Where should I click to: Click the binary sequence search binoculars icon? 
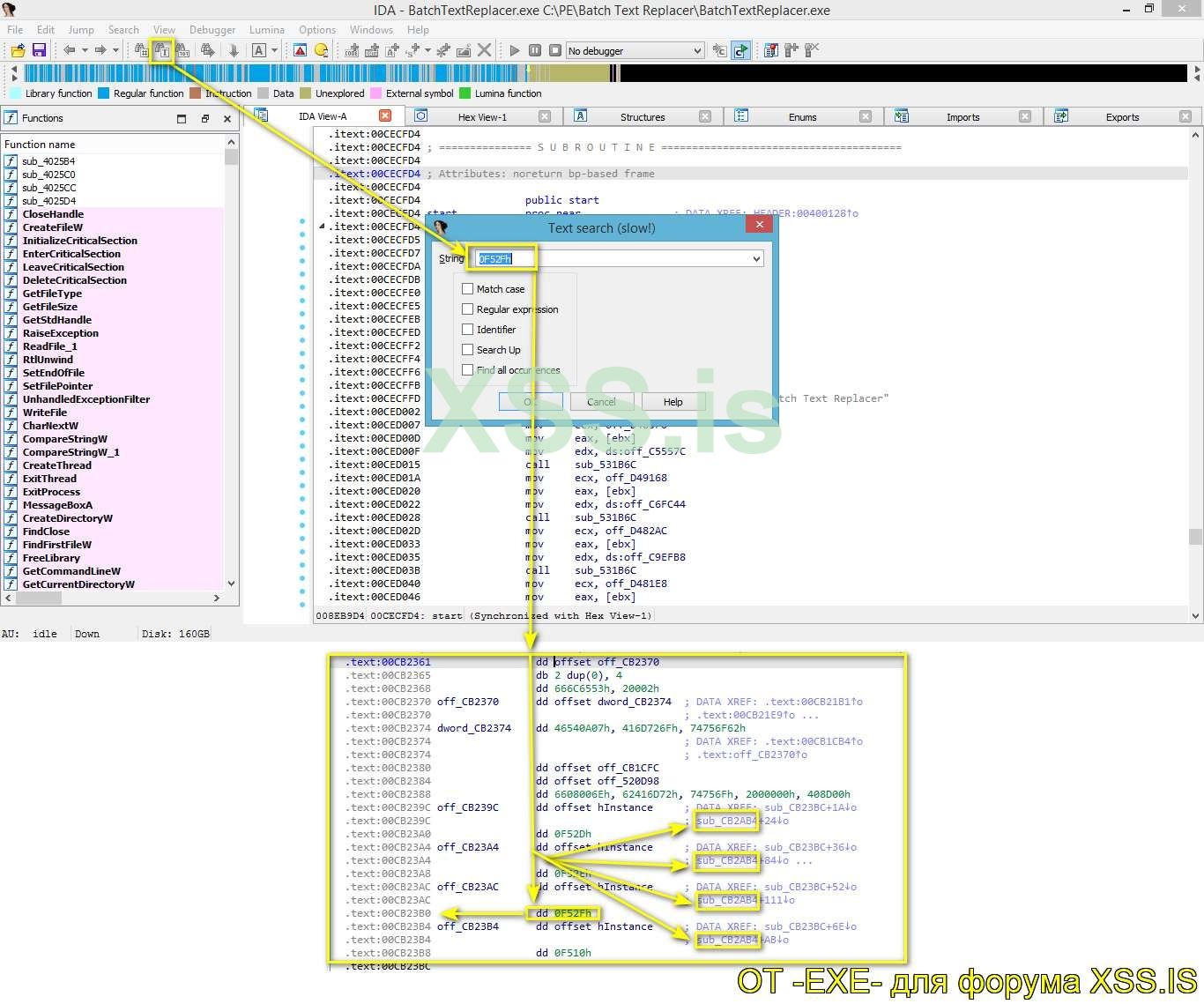[182, 50]
